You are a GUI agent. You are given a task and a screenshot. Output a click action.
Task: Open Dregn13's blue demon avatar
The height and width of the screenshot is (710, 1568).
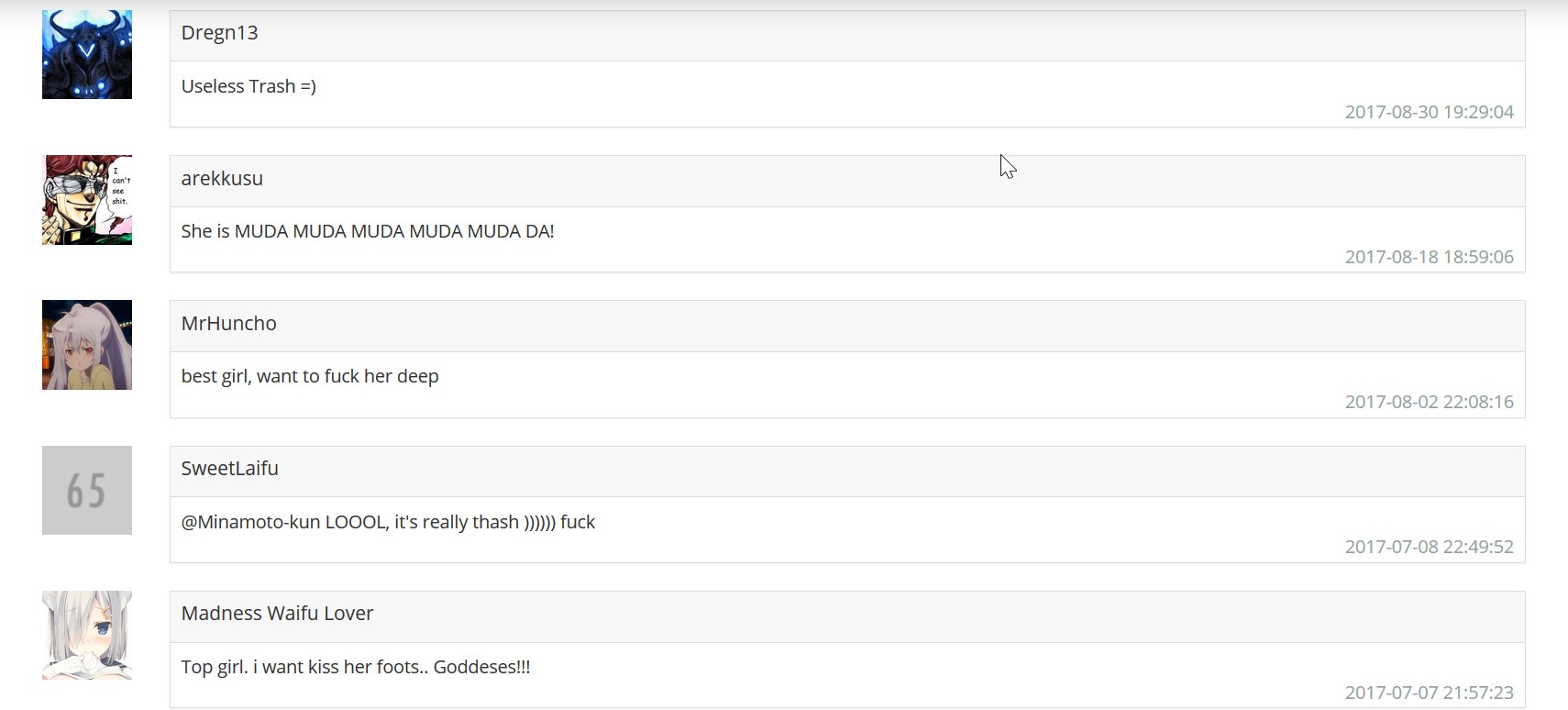click(87, 55)
